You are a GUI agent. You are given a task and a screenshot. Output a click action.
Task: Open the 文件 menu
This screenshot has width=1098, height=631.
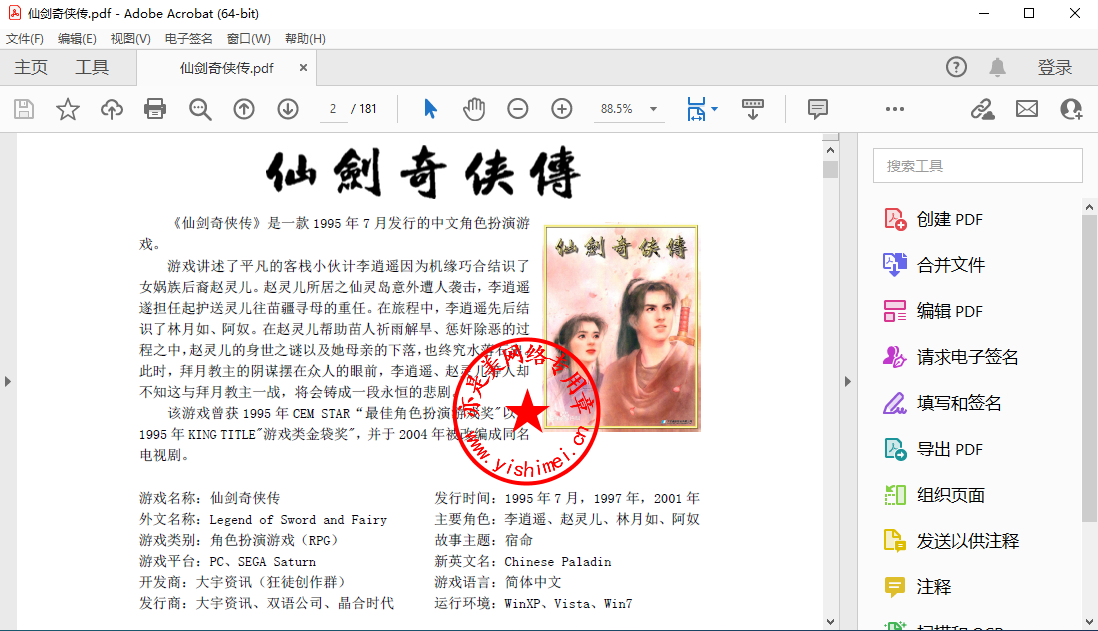point(25,39)
